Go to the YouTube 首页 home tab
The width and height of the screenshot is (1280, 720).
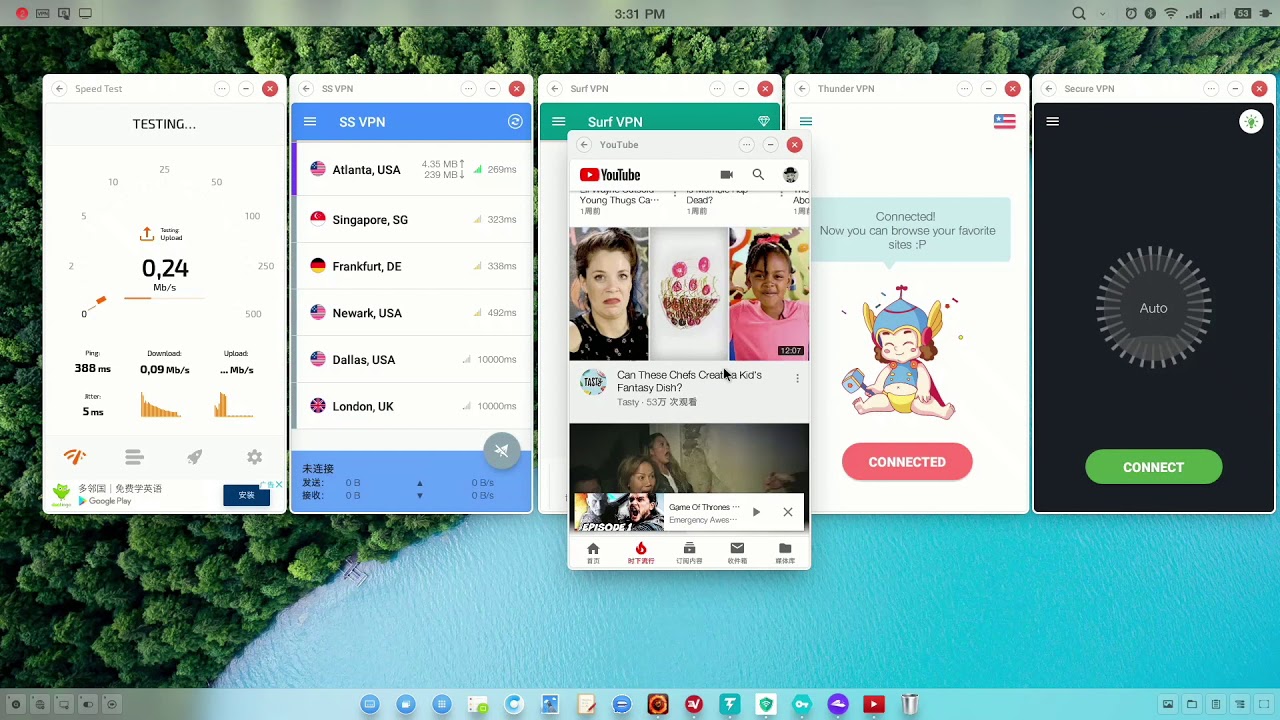coord(593,553)
